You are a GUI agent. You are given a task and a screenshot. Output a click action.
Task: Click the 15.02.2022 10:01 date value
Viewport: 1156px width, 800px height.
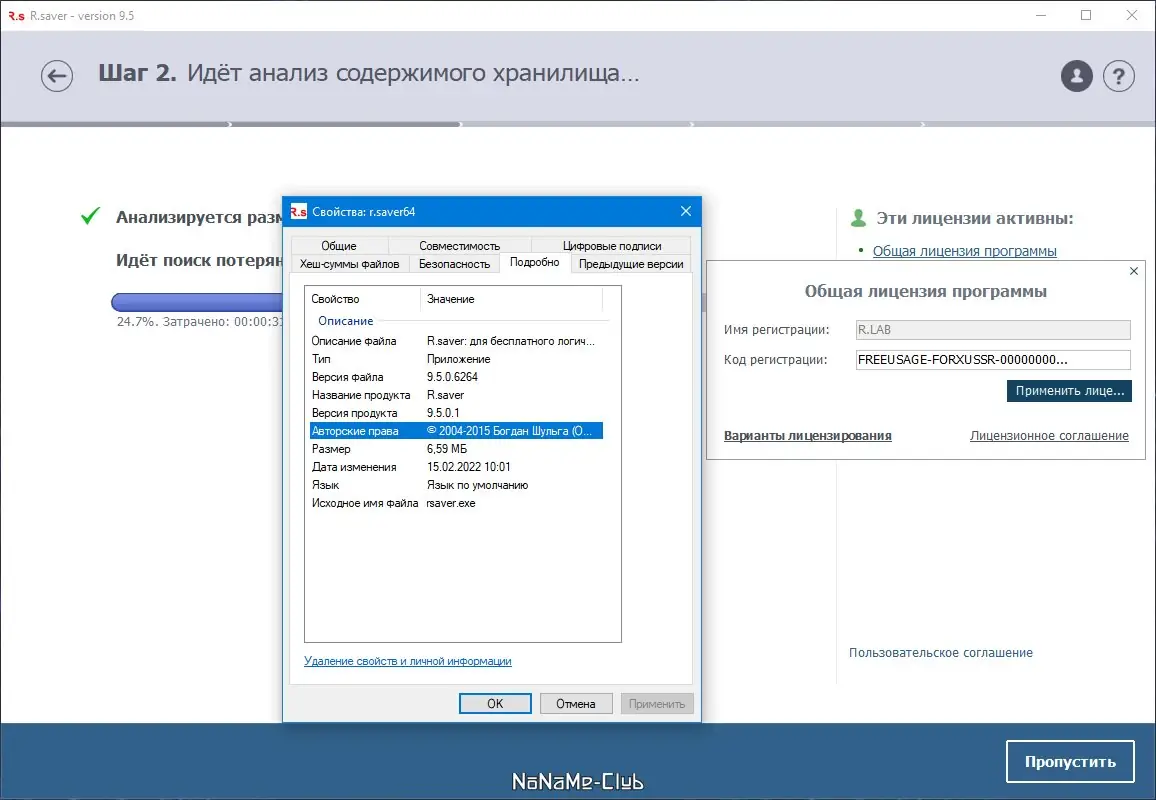click(x=468, y=467)
